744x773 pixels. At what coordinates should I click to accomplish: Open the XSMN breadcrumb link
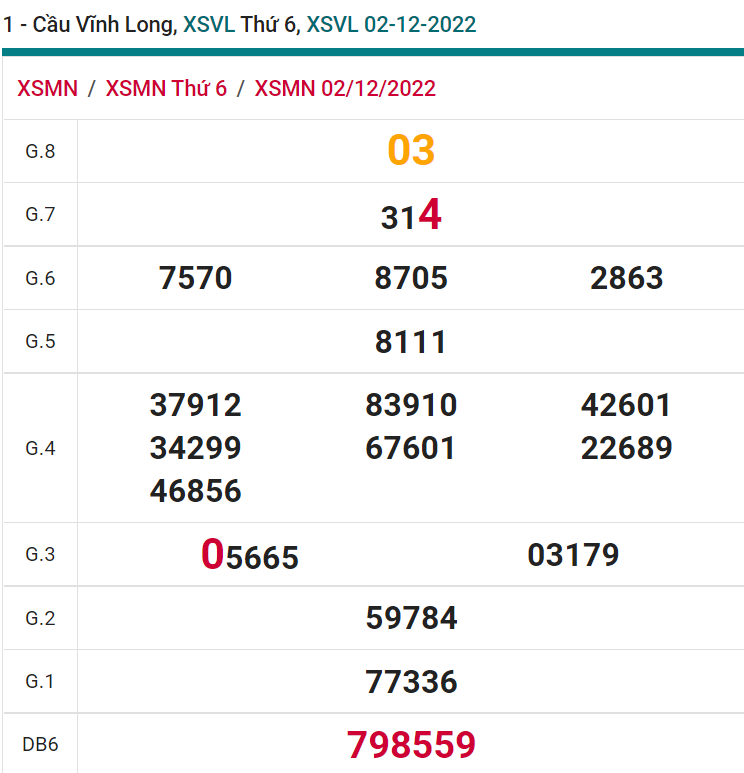coord(47,88)
